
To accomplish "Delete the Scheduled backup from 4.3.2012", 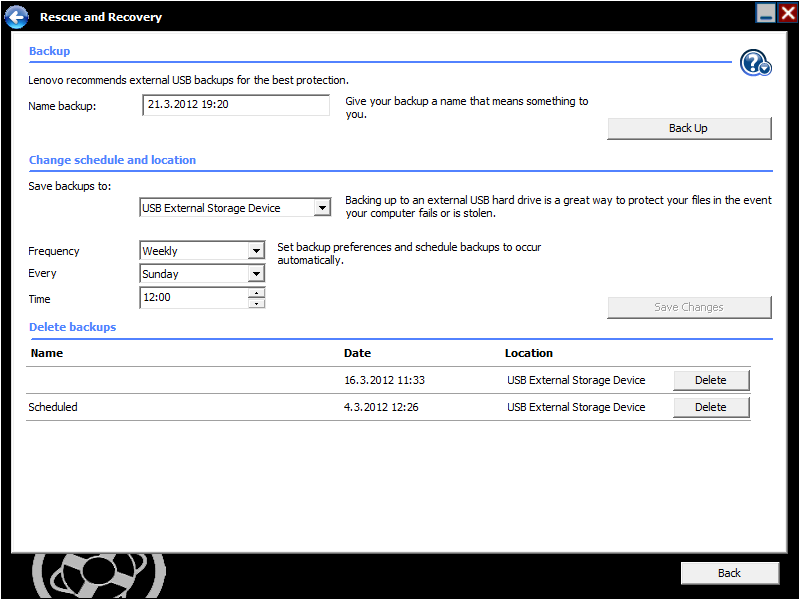I will pyautogui.click(x=710, y=407).
